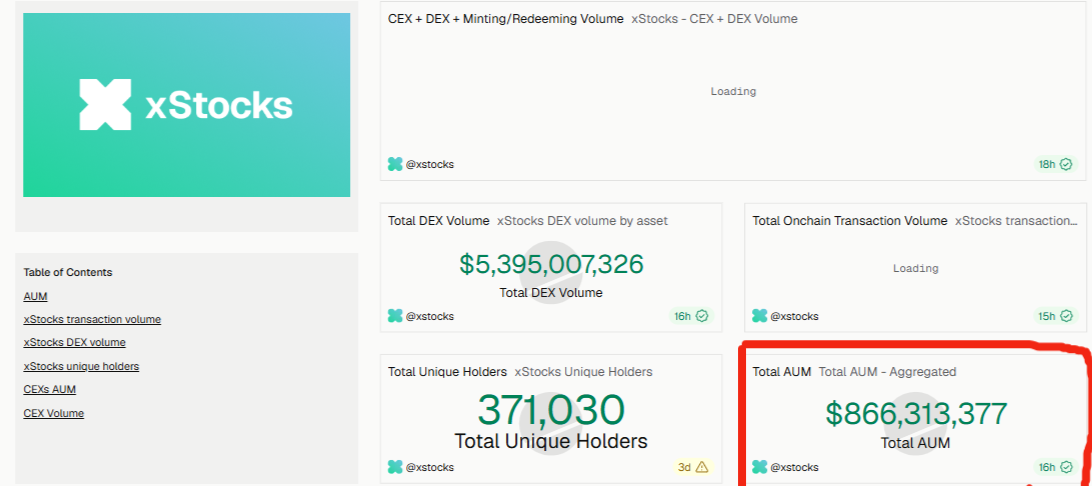1092x486 pixels.
Task: Open @xstocks author in Onchain Transaction Volume card
Action: [x=795, y=316]
